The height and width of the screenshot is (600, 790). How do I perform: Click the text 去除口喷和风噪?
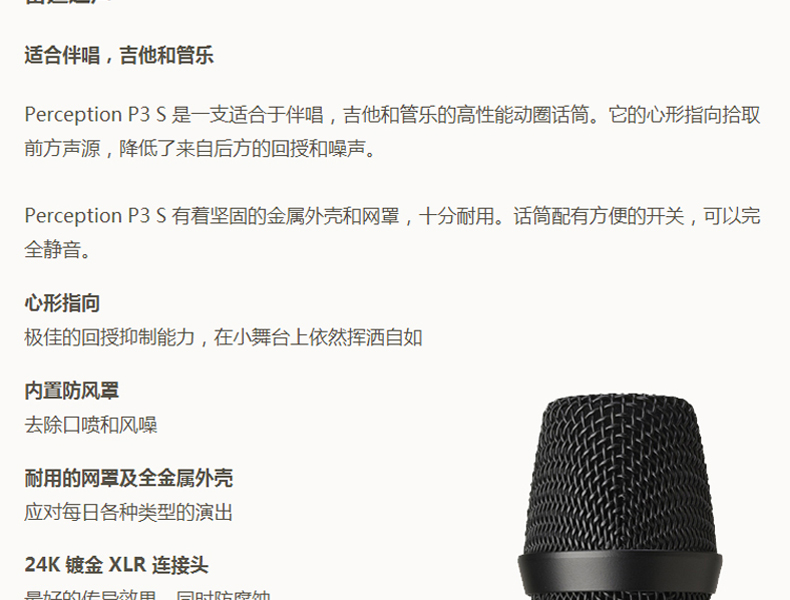pyautogui.click(x=91, y=425)
